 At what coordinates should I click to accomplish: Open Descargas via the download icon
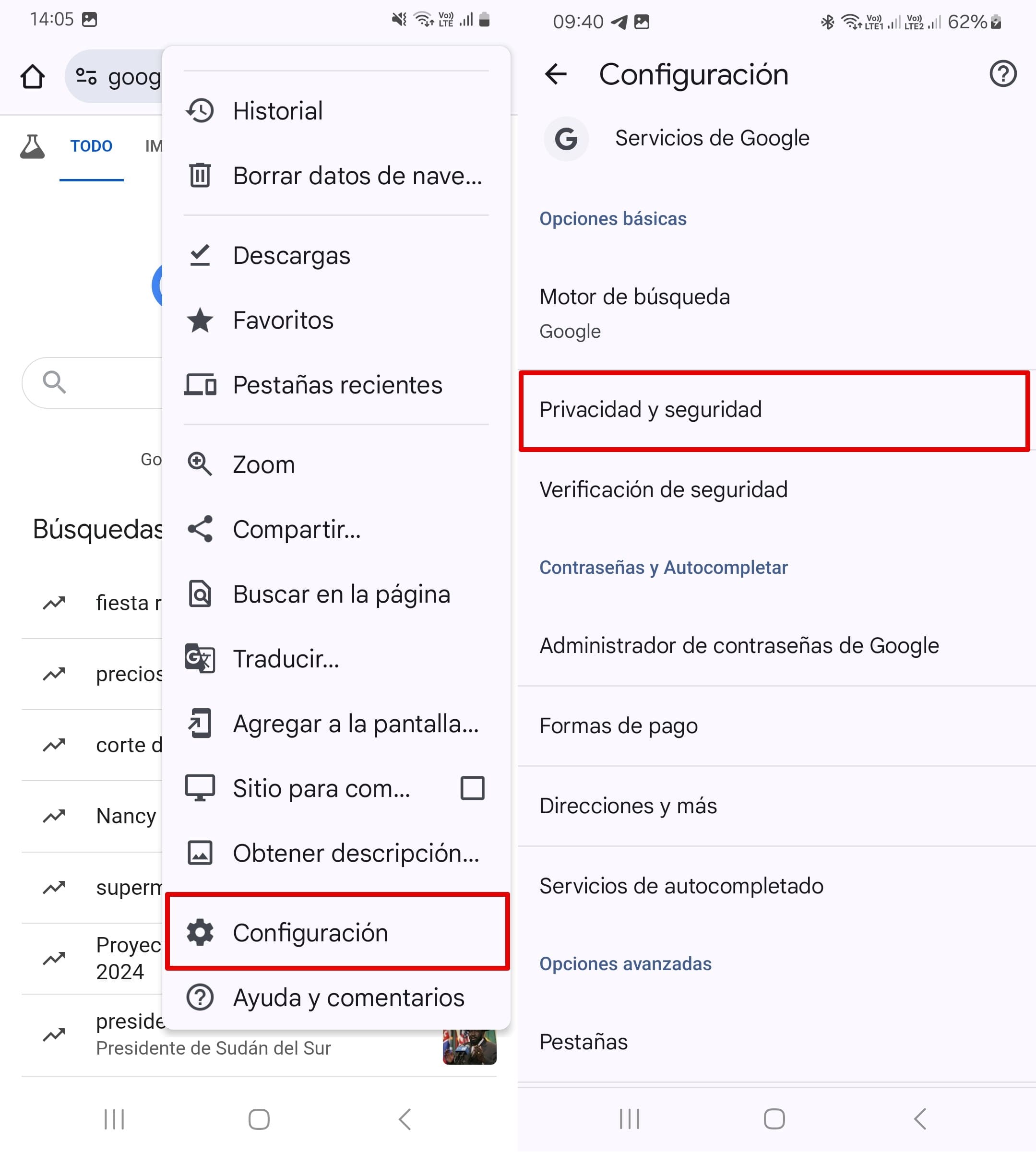tap(200, 256)
